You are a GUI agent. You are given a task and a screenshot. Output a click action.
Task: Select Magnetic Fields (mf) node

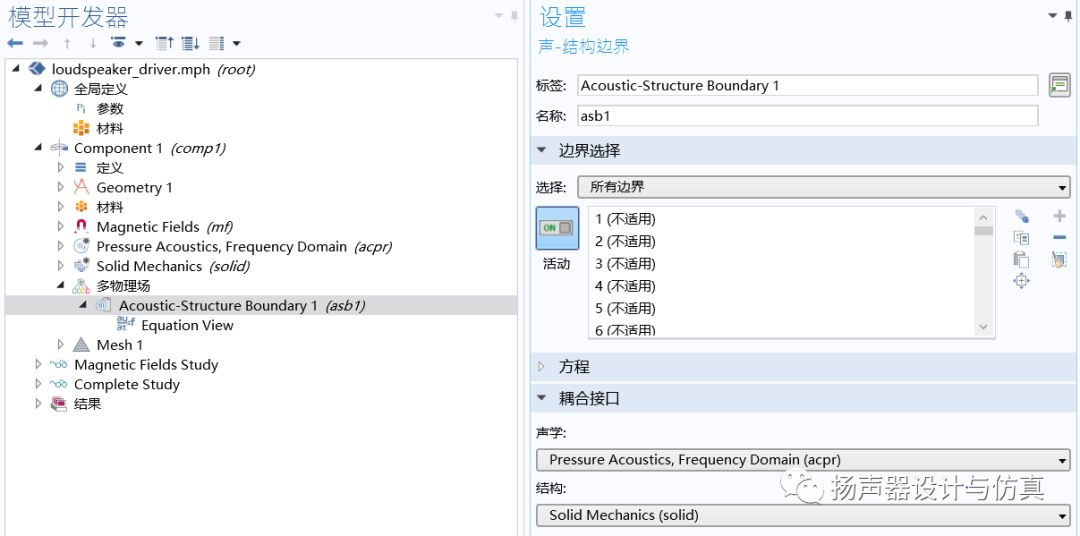165,227
